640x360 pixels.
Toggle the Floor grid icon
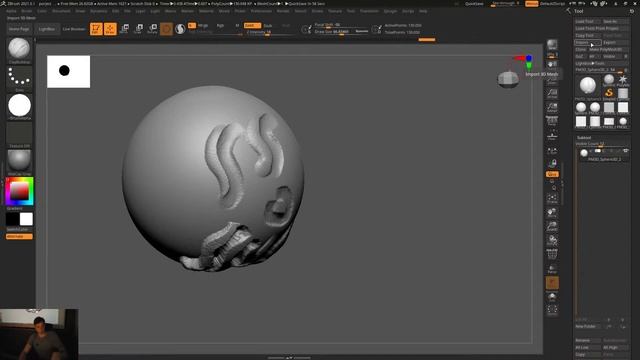(x=552, y=136)
